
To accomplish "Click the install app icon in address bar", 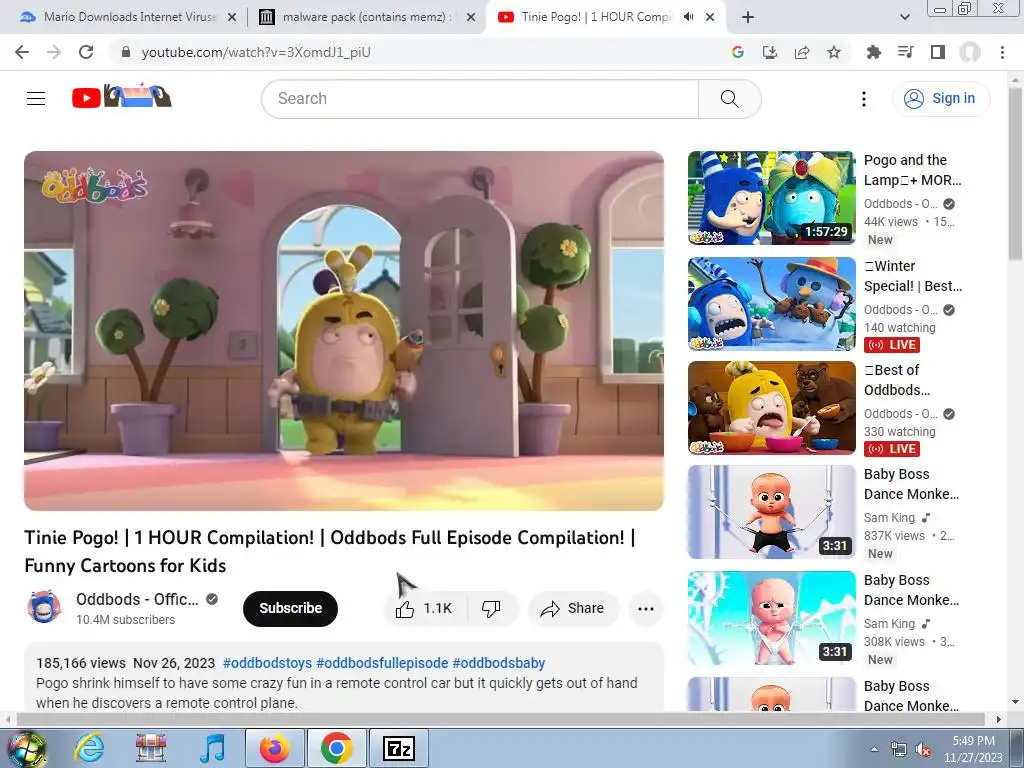I will pos(770,52).
